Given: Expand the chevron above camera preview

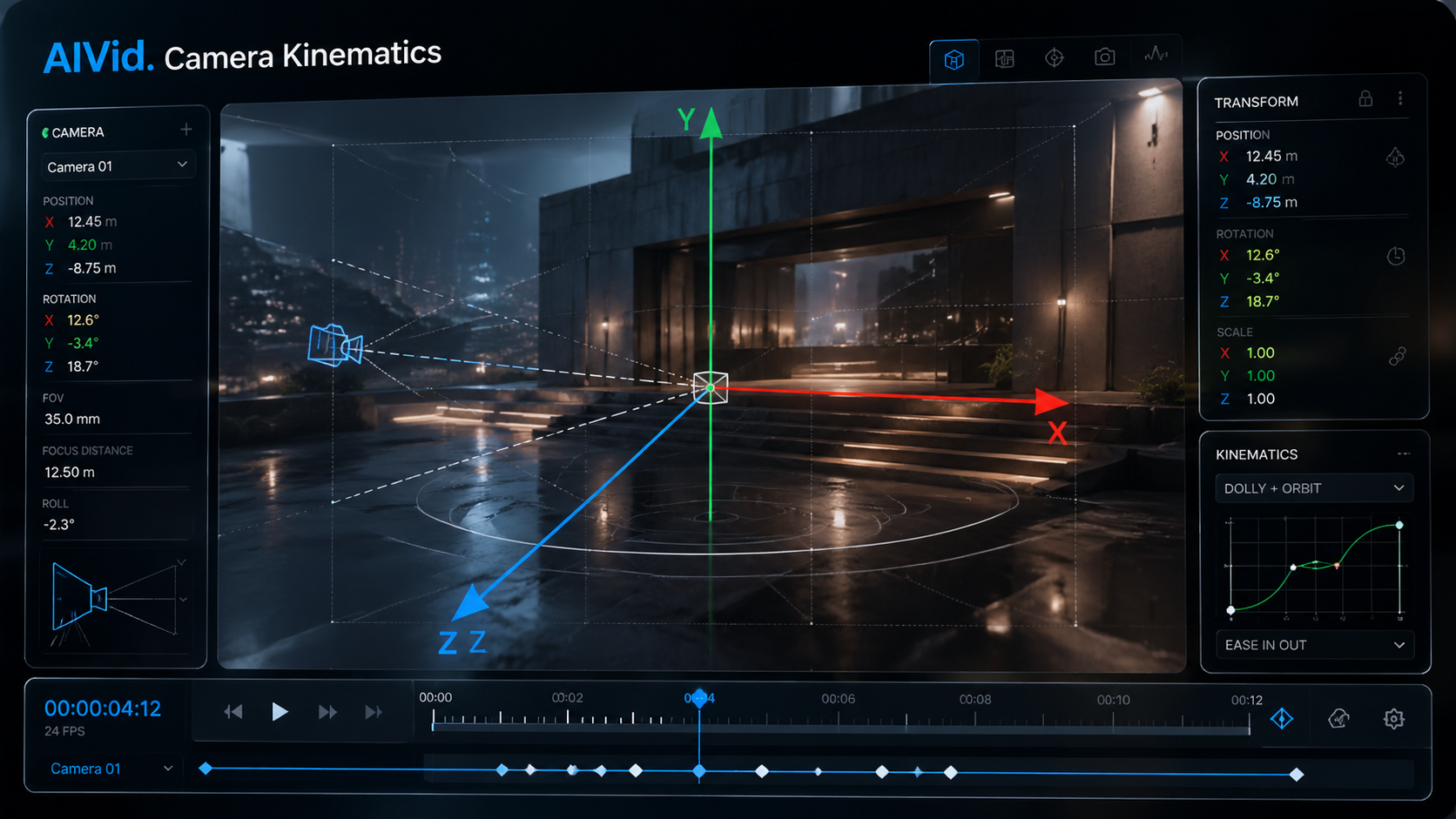Looking at the screenshot, I should click(182, 562).
